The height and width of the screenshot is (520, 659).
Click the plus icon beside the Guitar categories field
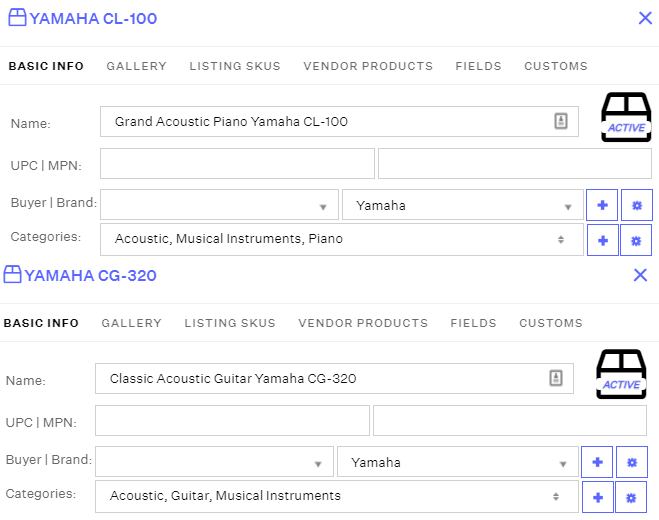[x=597, y=497]
